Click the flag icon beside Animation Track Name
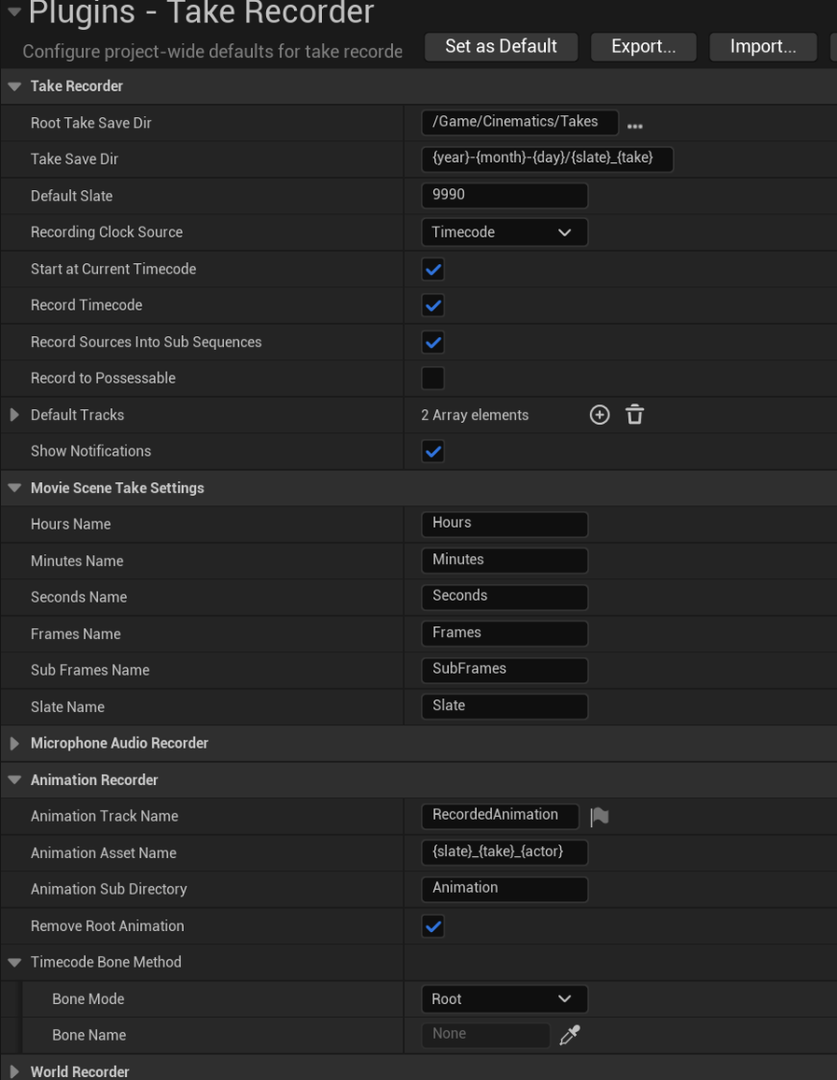 click(x=599, y=815)
